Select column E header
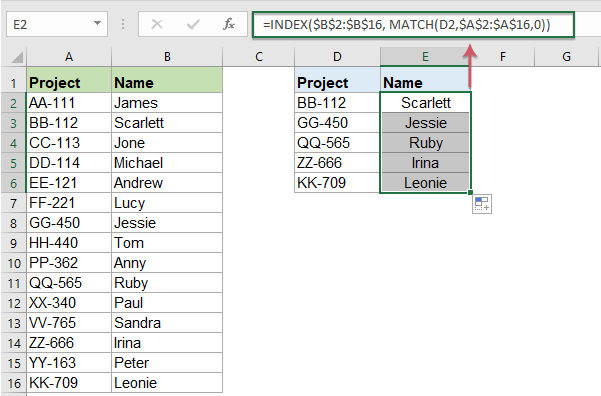Image resolution: width=601 pixels, height=396 pixels. tap(425, 57)
